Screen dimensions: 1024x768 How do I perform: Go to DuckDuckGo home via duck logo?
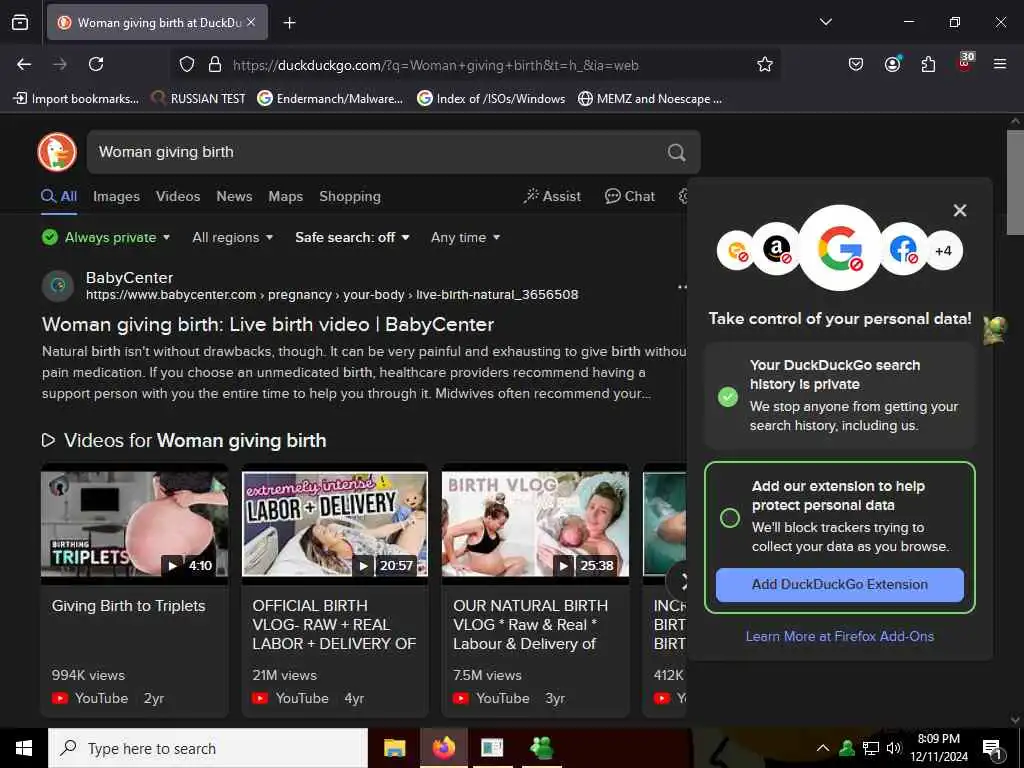[x=57, y=152]
